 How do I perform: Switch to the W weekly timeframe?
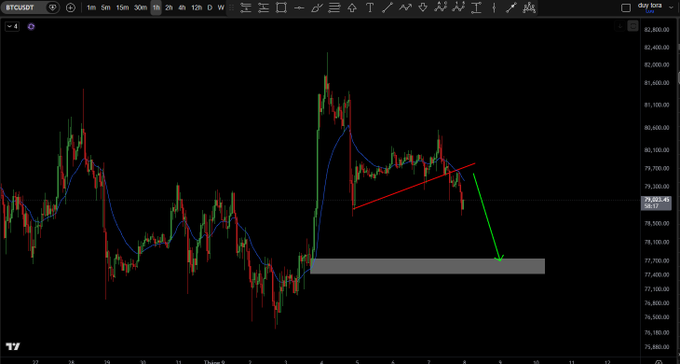(221, 7)
